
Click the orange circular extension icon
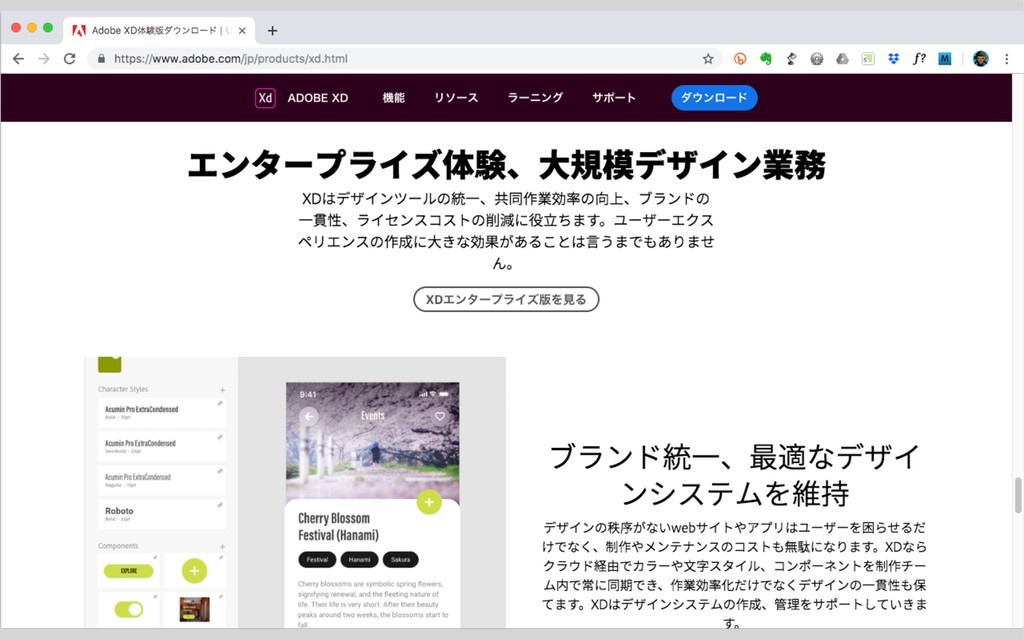click(740, 59)
